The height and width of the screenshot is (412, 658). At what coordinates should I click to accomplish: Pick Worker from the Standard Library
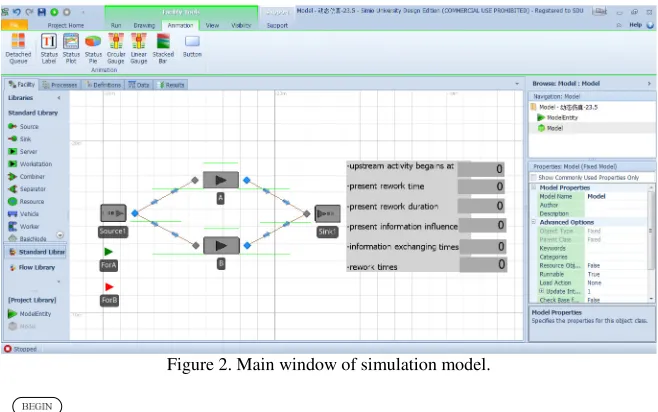[x=24, y=226]
